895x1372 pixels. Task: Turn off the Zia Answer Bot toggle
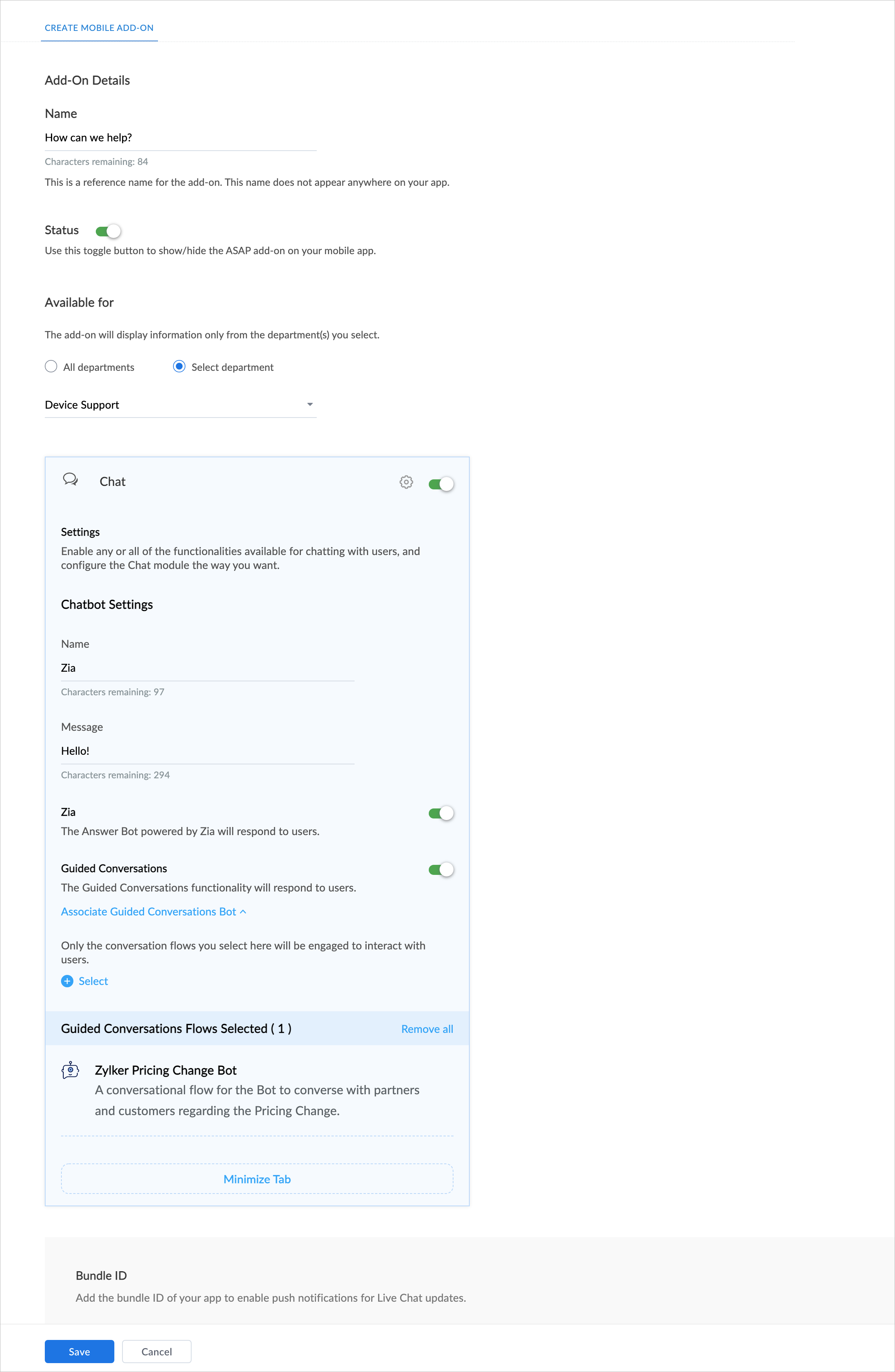click(441, 813)
